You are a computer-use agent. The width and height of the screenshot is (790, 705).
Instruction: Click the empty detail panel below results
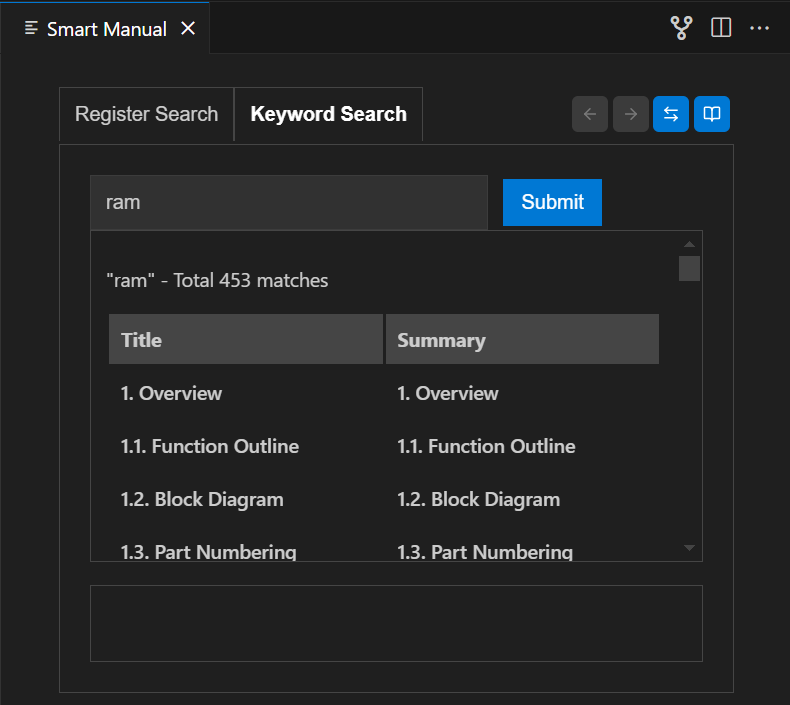pos(396,623)
